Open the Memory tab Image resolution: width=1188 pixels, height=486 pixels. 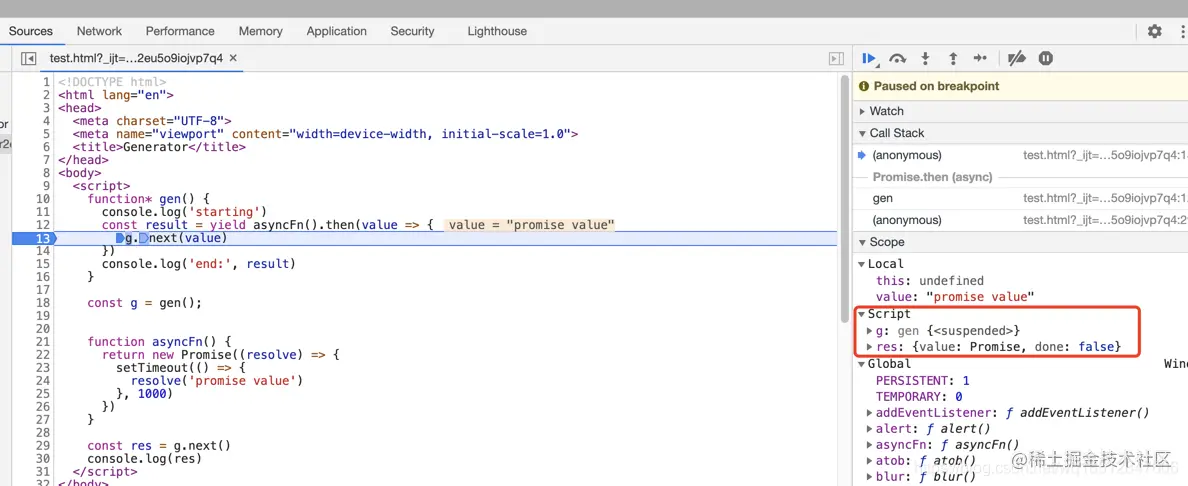click(261, 31)
